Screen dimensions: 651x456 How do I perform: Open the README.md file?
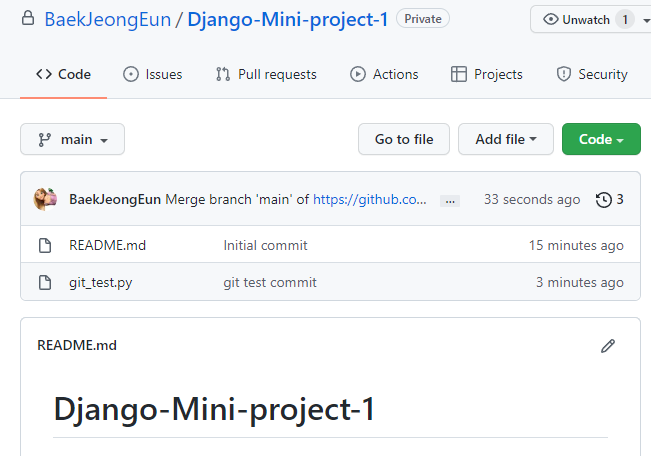[108, 245]
